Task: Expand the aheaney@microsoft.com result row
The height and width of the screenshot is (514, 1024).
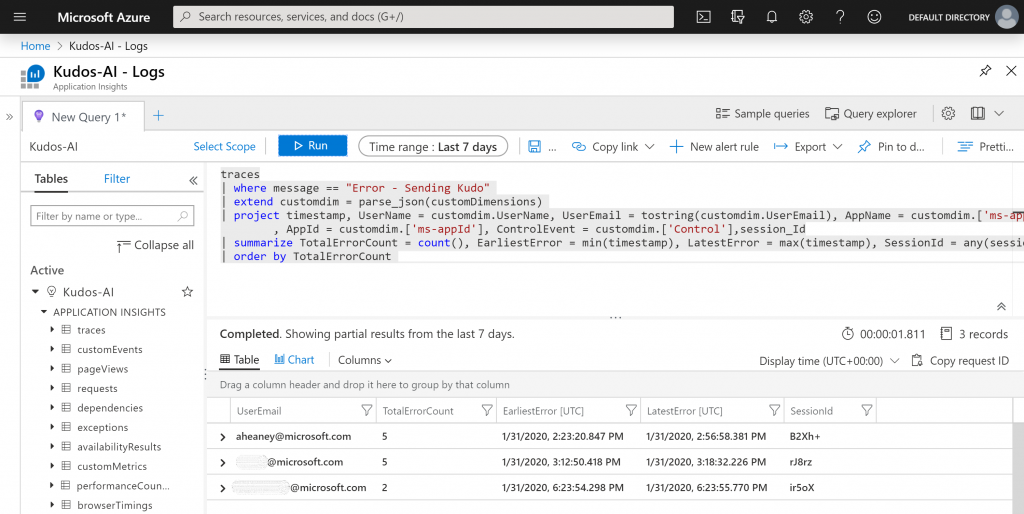Action: pyautogui.click(x=223, y=437)
